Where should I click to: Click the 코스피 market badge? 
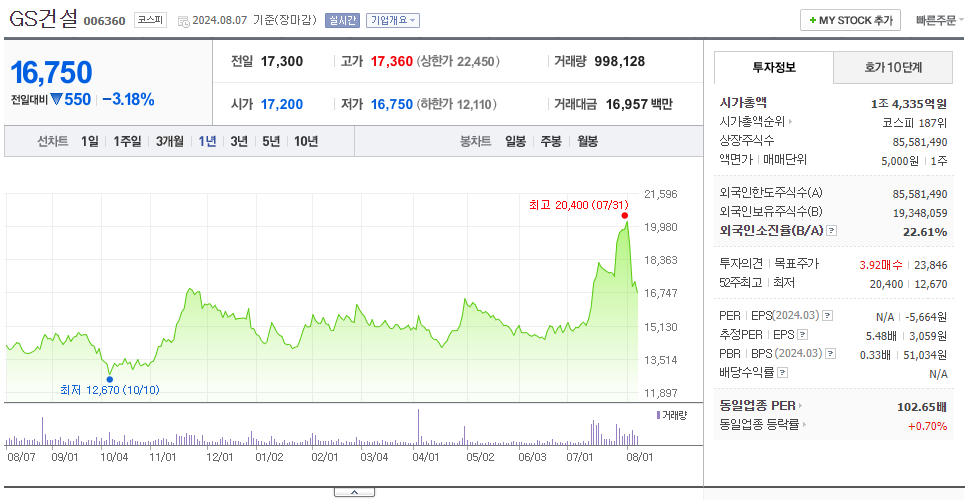[x=151, y=20]
